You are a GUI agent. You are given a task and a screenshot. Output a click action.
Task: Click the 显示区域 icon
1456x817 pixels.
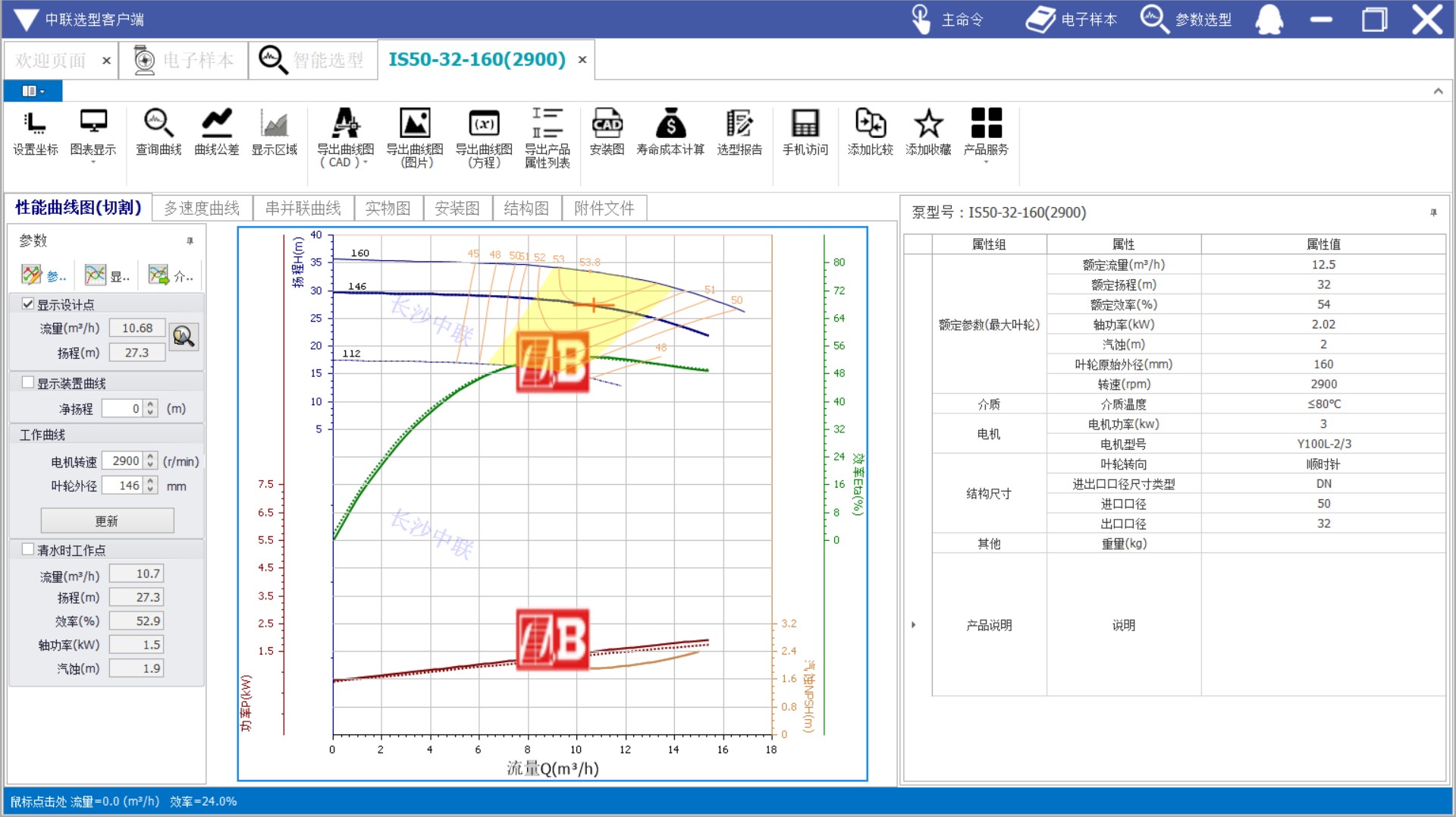point(275,134)
